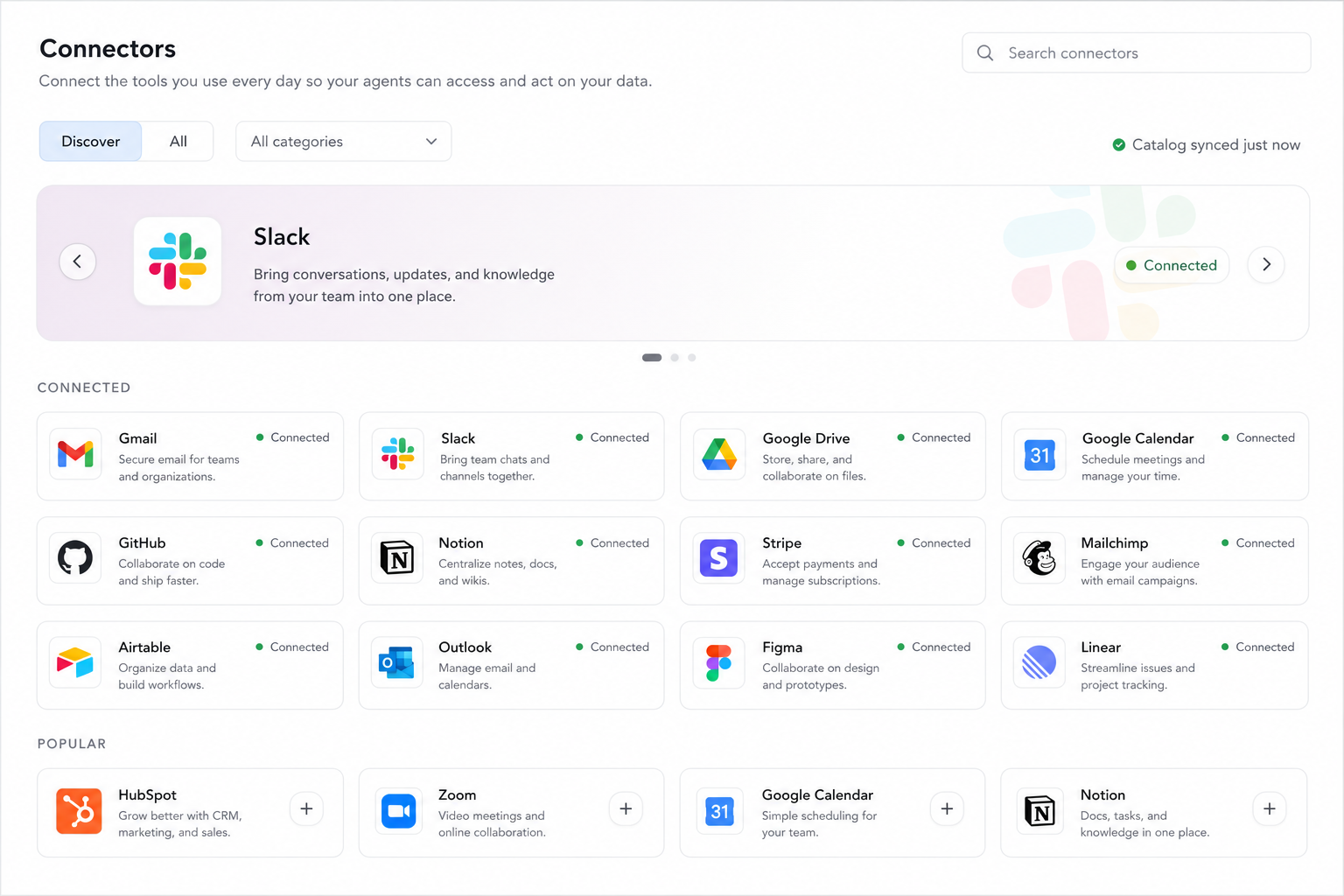Select the third carousel page dot
1344x896 pixels.
[x=692, y=357]
